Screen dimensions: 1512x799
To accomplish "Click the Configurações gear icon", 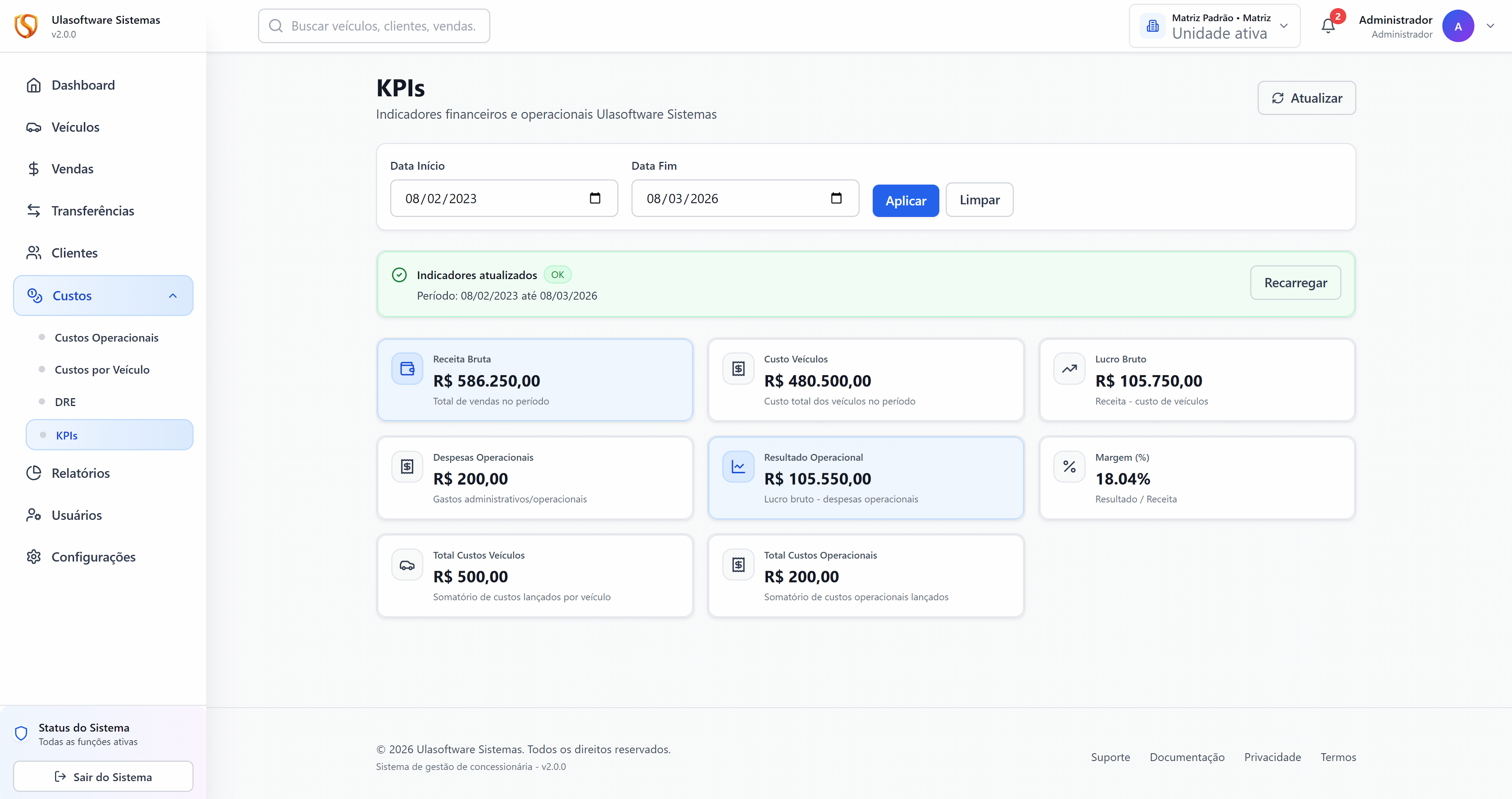I will coord(33,557).
